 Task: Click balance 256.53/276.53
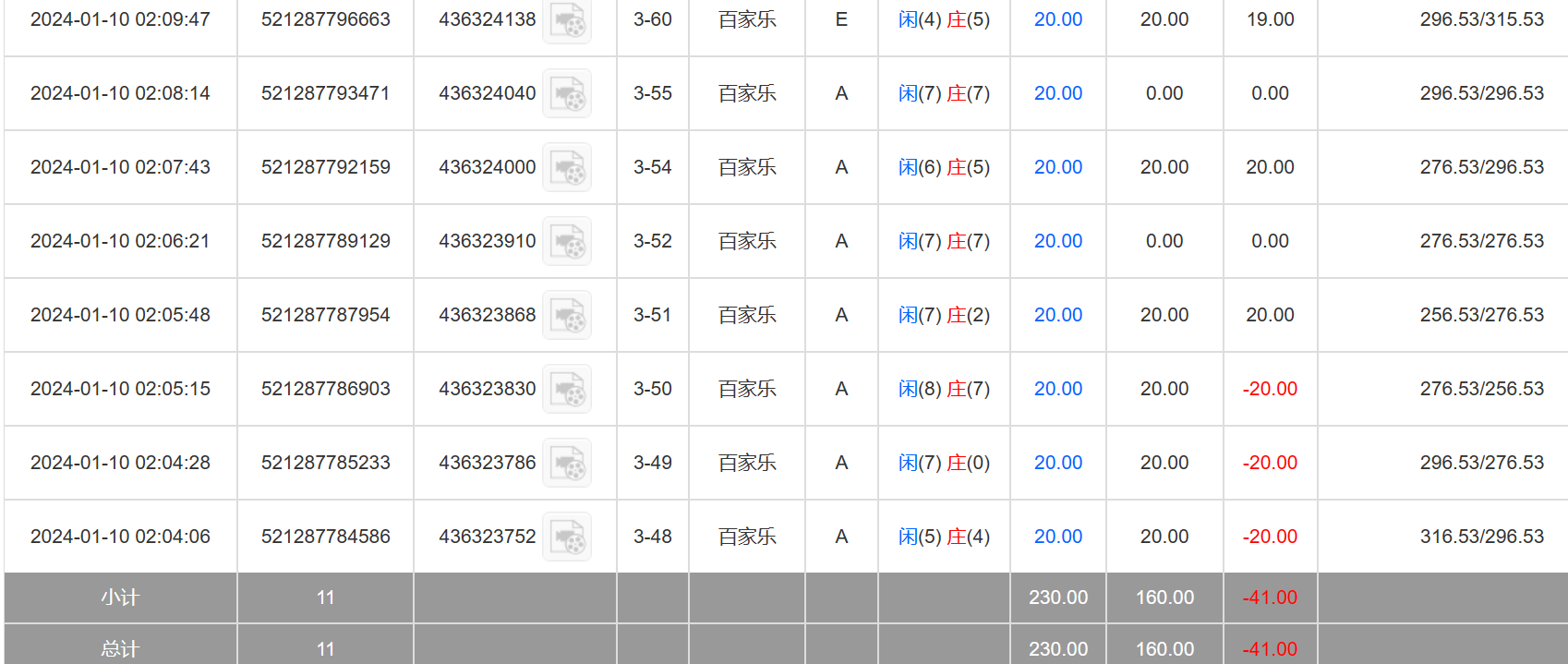[1482, 315]
